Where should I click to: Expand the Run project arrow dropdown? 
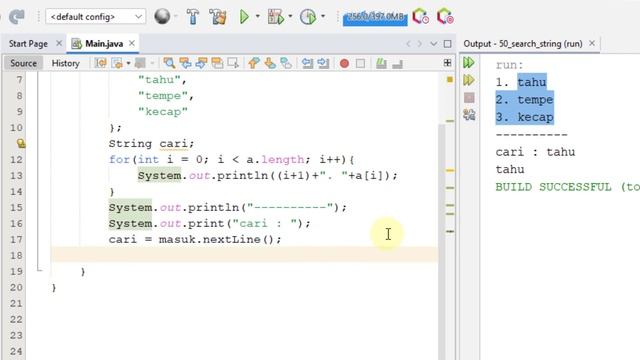click(x=258, y=17)
